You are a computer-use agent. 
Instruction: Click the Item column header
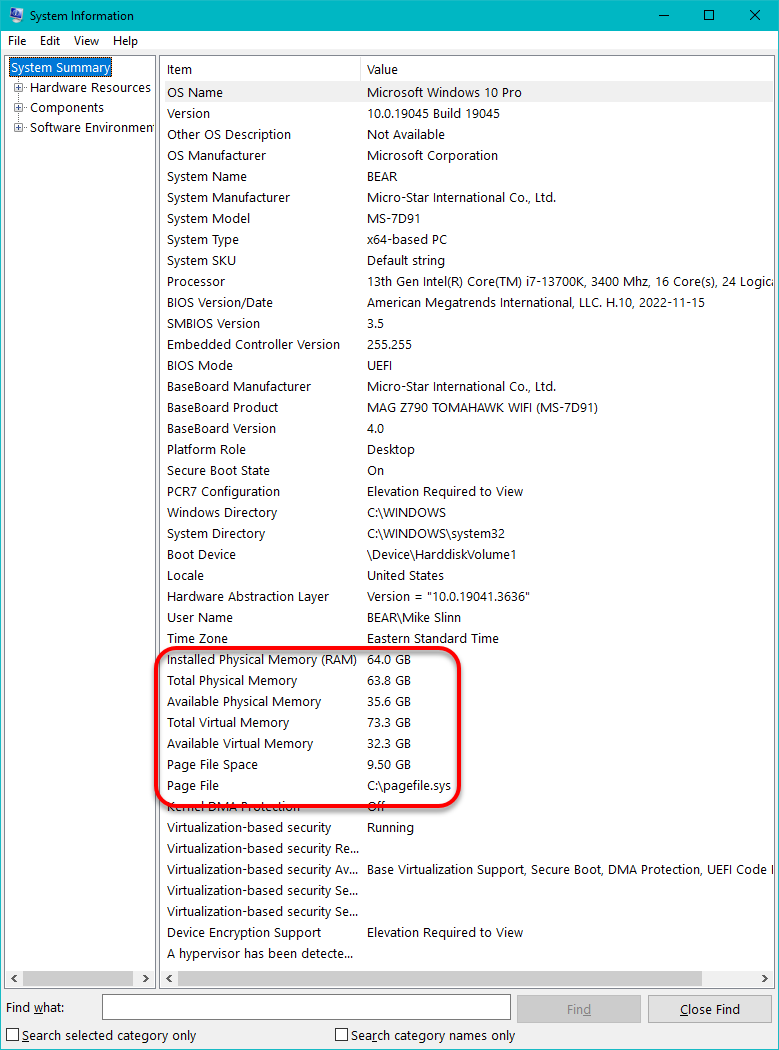click(x=260, y=70)
